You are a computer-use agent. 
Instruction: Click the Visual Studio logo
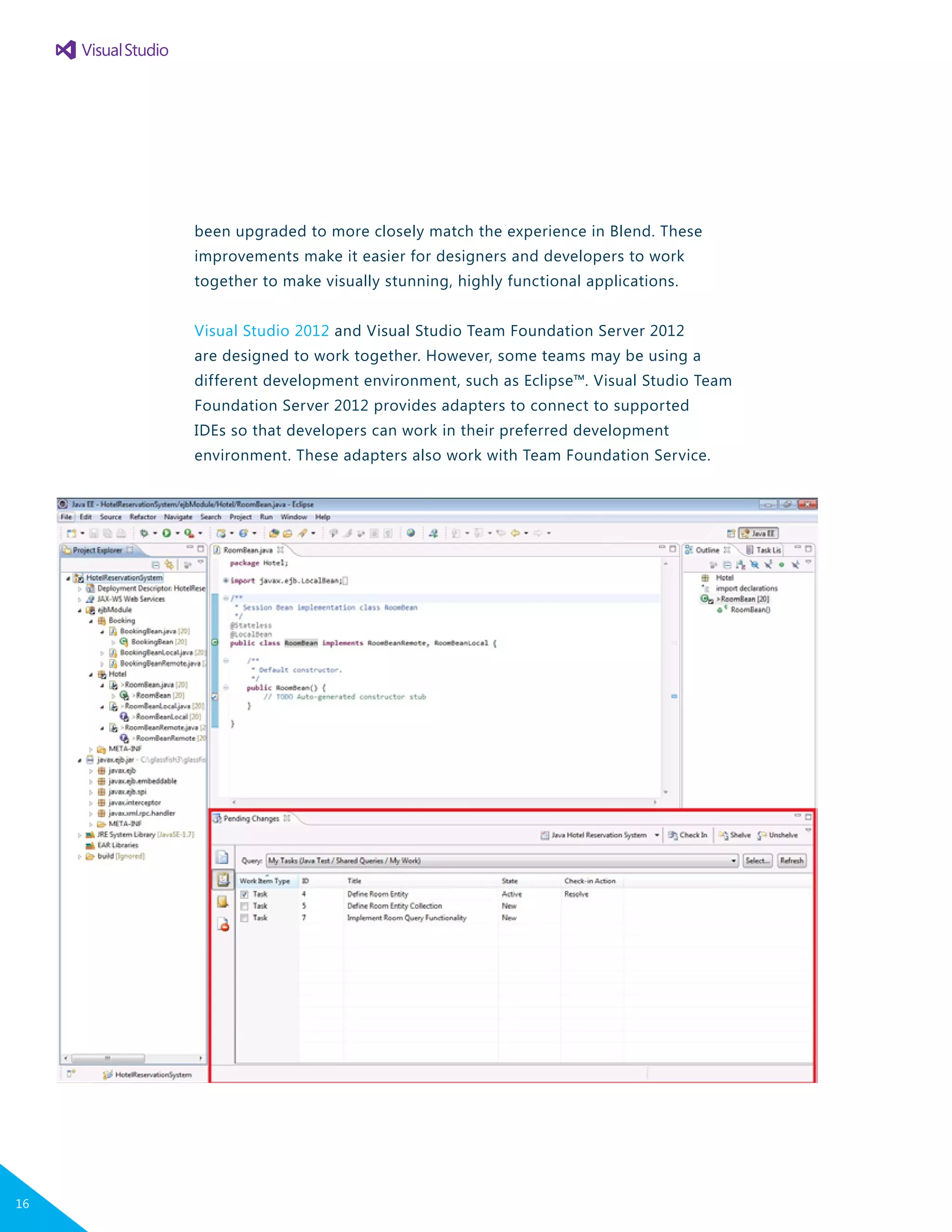point(112,50)
